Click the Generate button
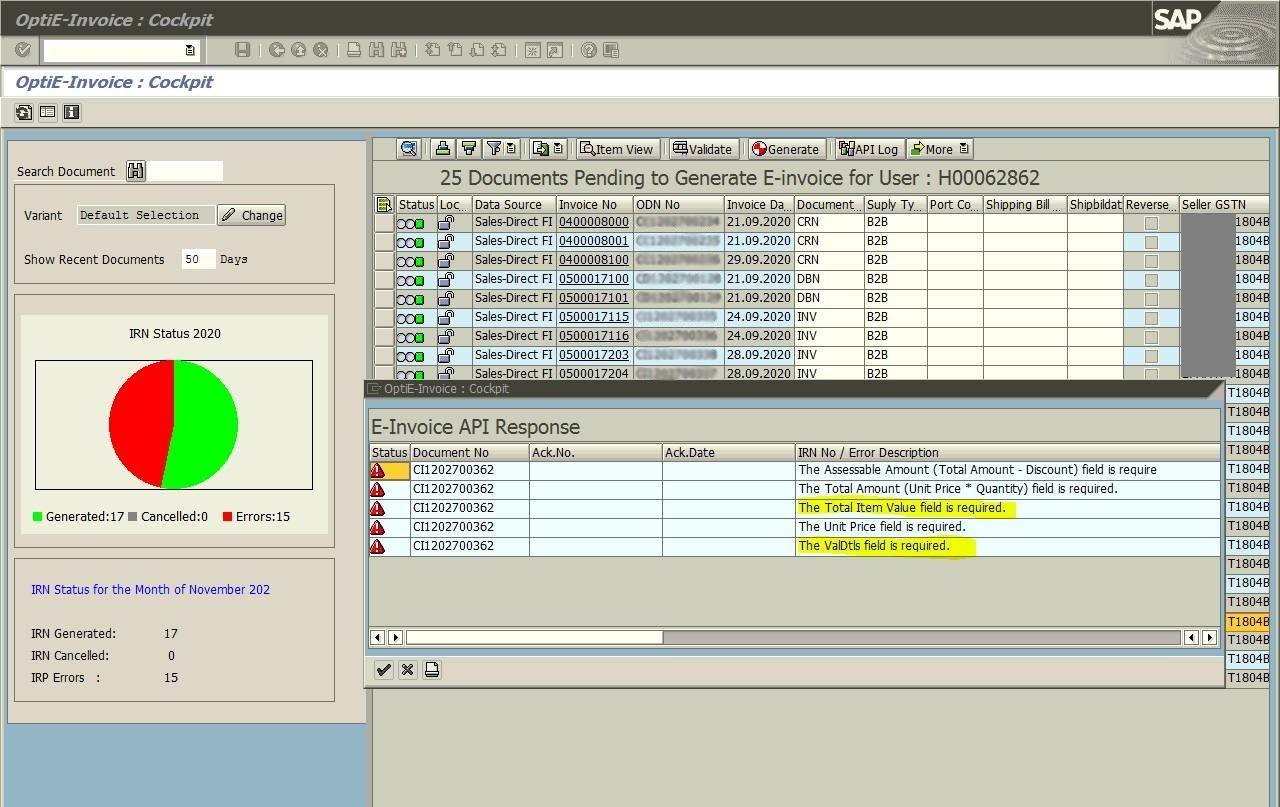Screen dimensions: 1280x807 [786, 149]
